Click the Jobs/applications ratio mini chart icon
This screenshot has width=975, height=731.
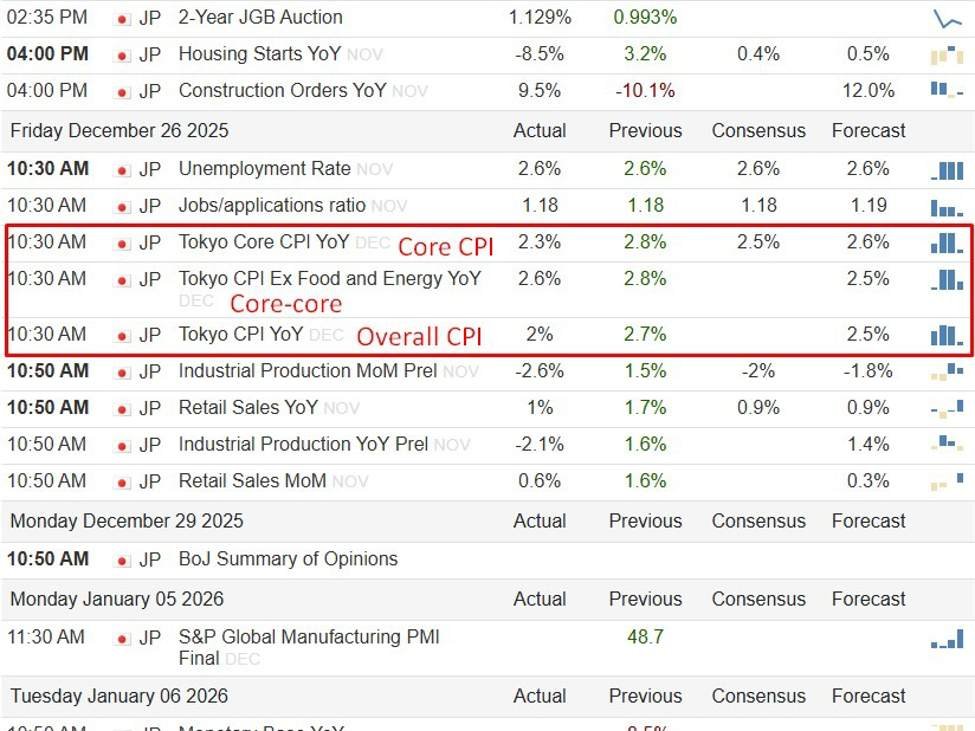(946, 207)
